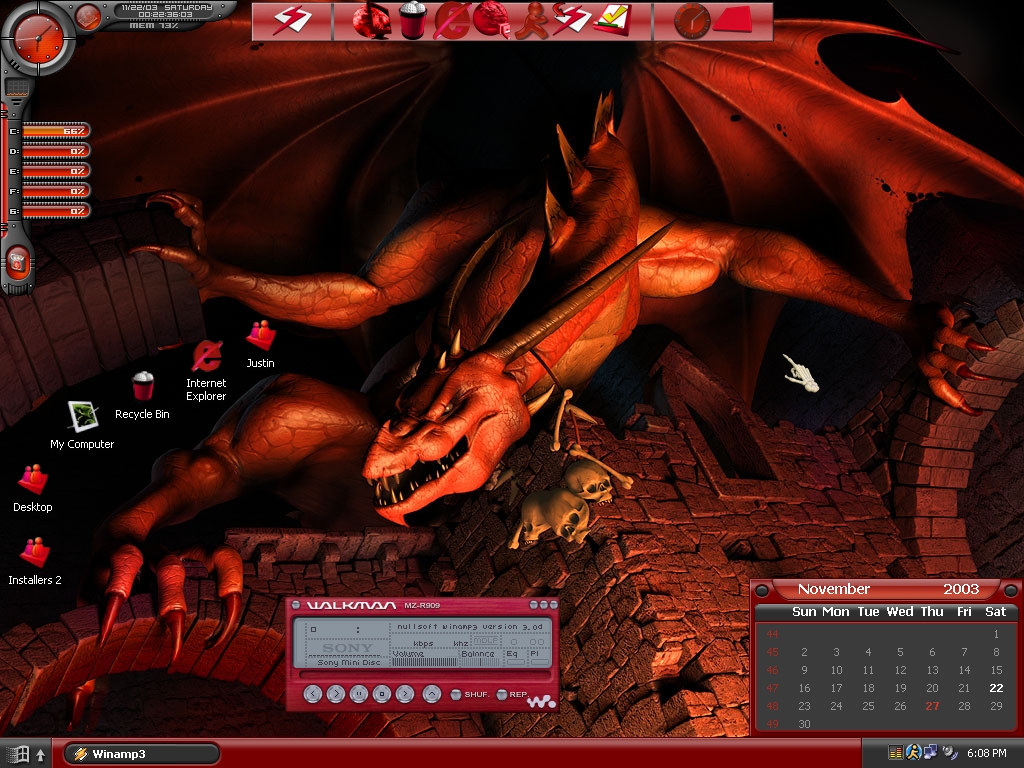Toggle REP. repeat in the Walkman player

click(x=513, y=694)
